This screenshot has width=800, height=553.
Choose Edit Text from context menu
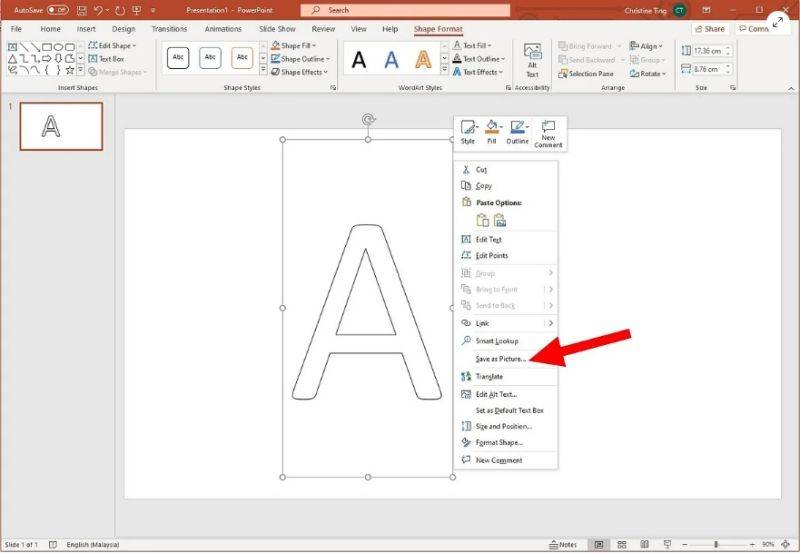(x=506, y=239)
